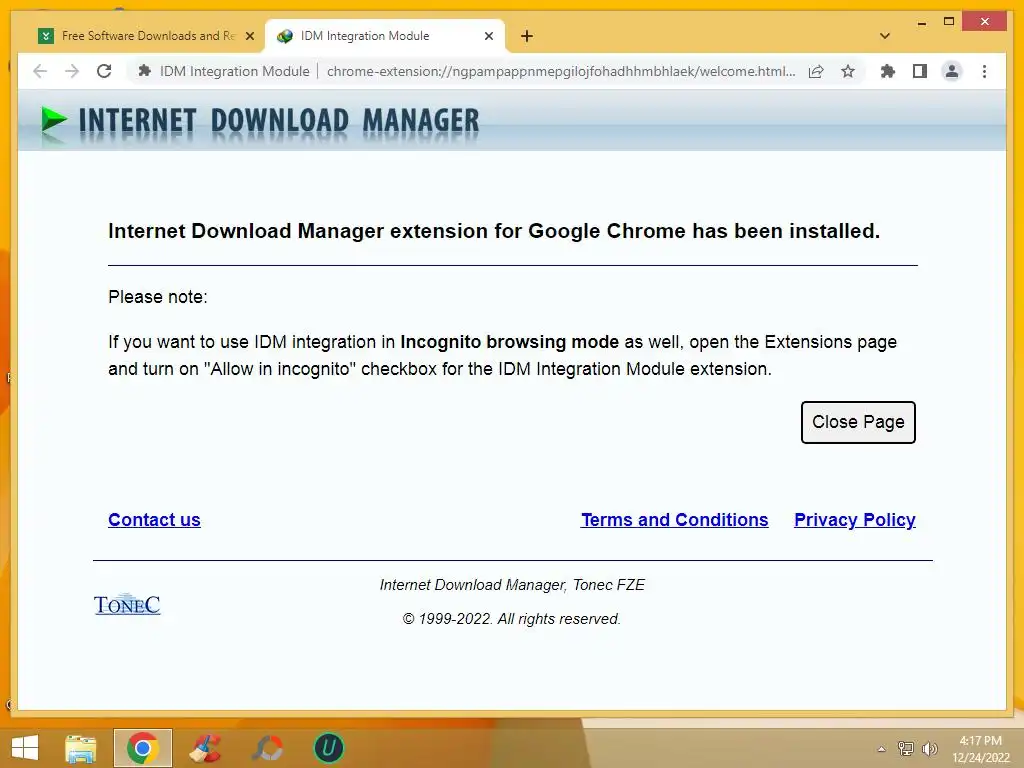The image size is (1024, 768).
Task: Switch to the Free Software Downloads tab
Action: point(148,36)
